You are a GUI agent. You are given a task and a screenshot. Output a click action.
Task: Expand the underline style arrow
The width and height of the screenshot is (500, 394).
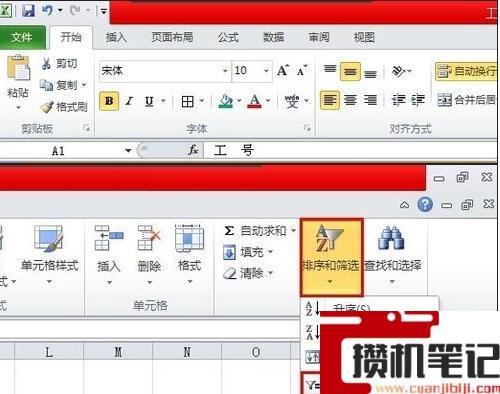coord(163,101)
